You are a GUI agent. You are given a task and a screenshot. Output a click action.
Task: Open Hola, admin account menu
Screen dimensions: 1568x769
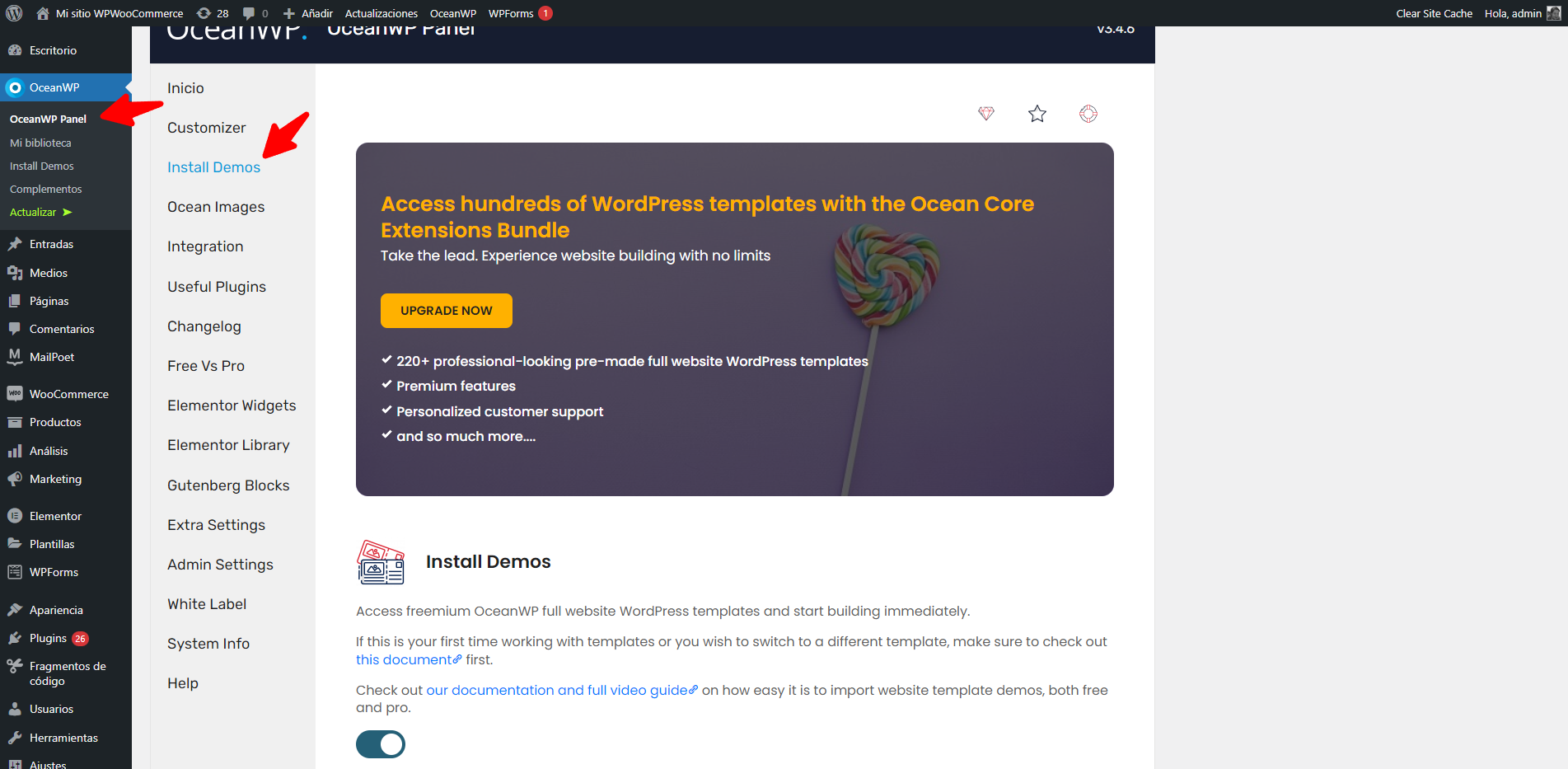[1513, 13]
